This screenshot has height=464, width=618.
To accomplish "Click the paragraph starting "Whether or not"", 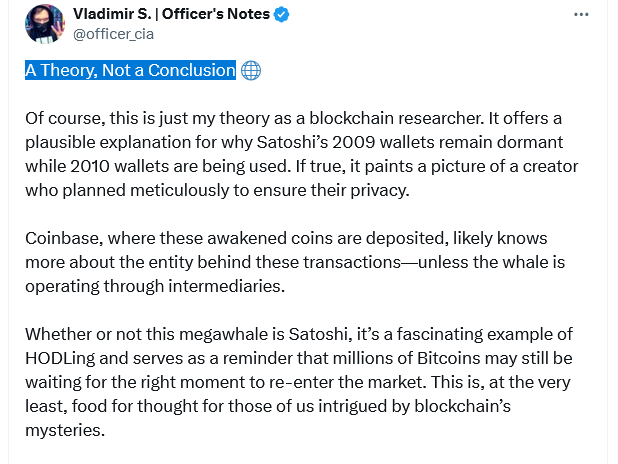I will [x=300, y=382].
